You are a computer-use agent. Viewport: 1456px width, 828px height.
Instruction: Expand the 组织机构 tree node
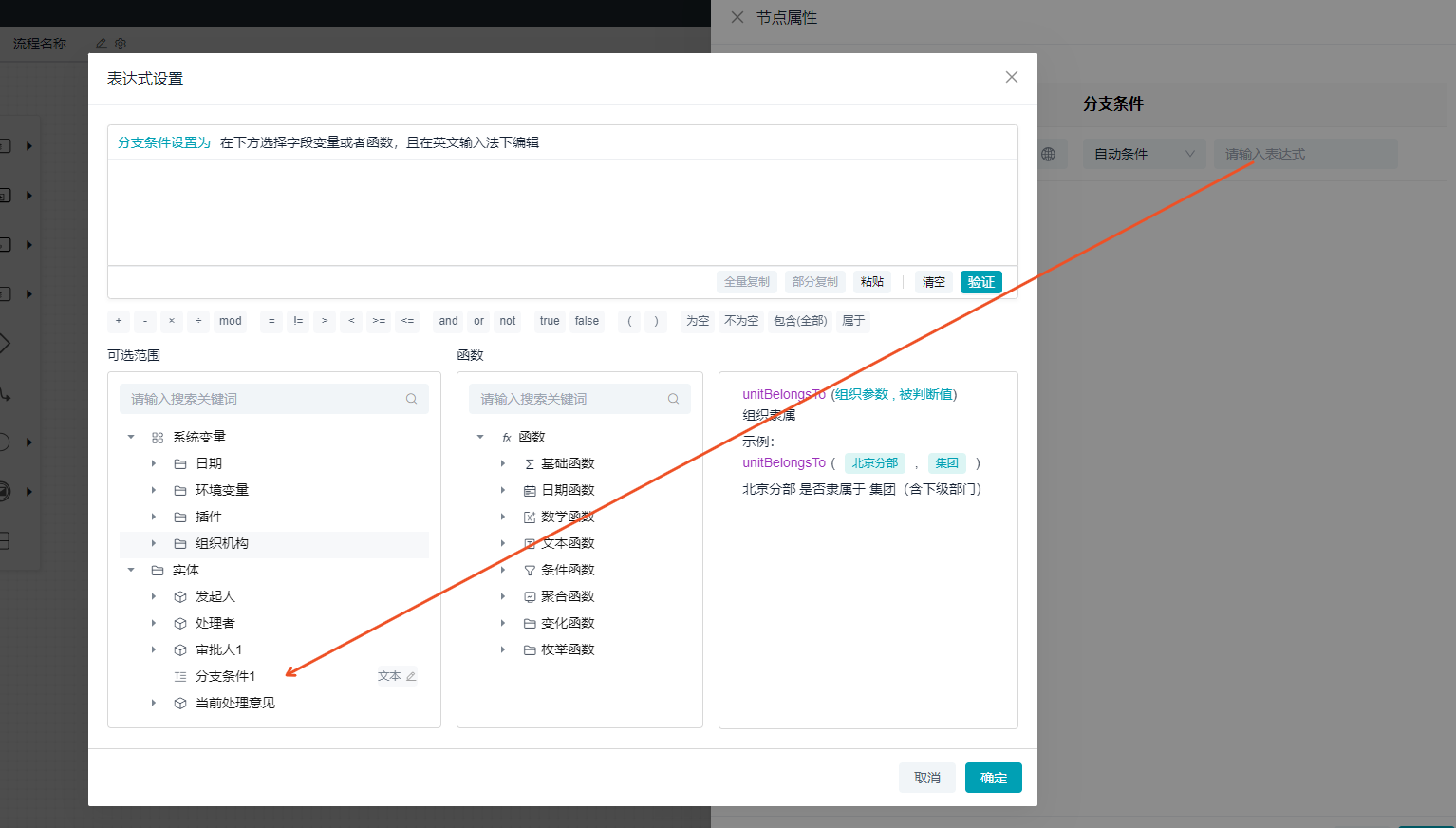coord(154,543)
